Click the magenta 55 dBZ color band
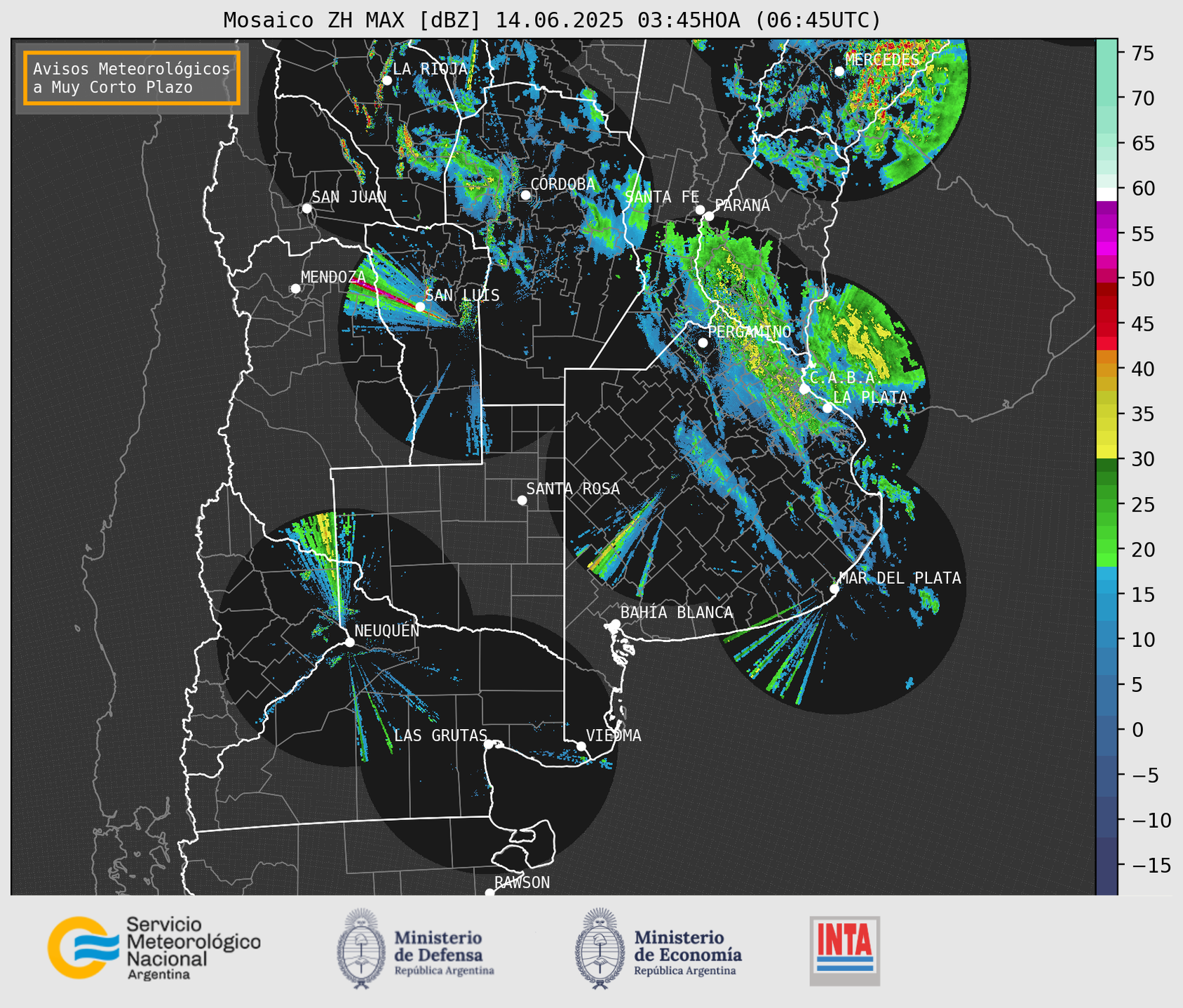Viewport: 1183px width, 1008px height. [x=1107, y=234]
